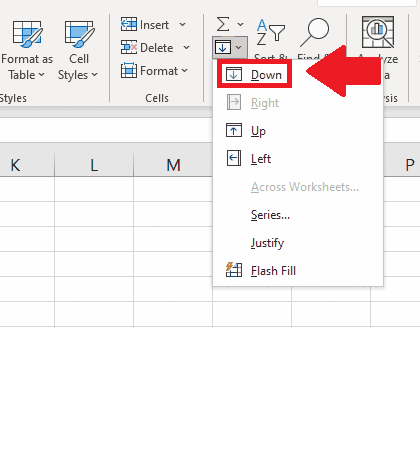Expand the Delete cells dropdown arrow
The image size is (420, 453).
(x=186, y=48)
